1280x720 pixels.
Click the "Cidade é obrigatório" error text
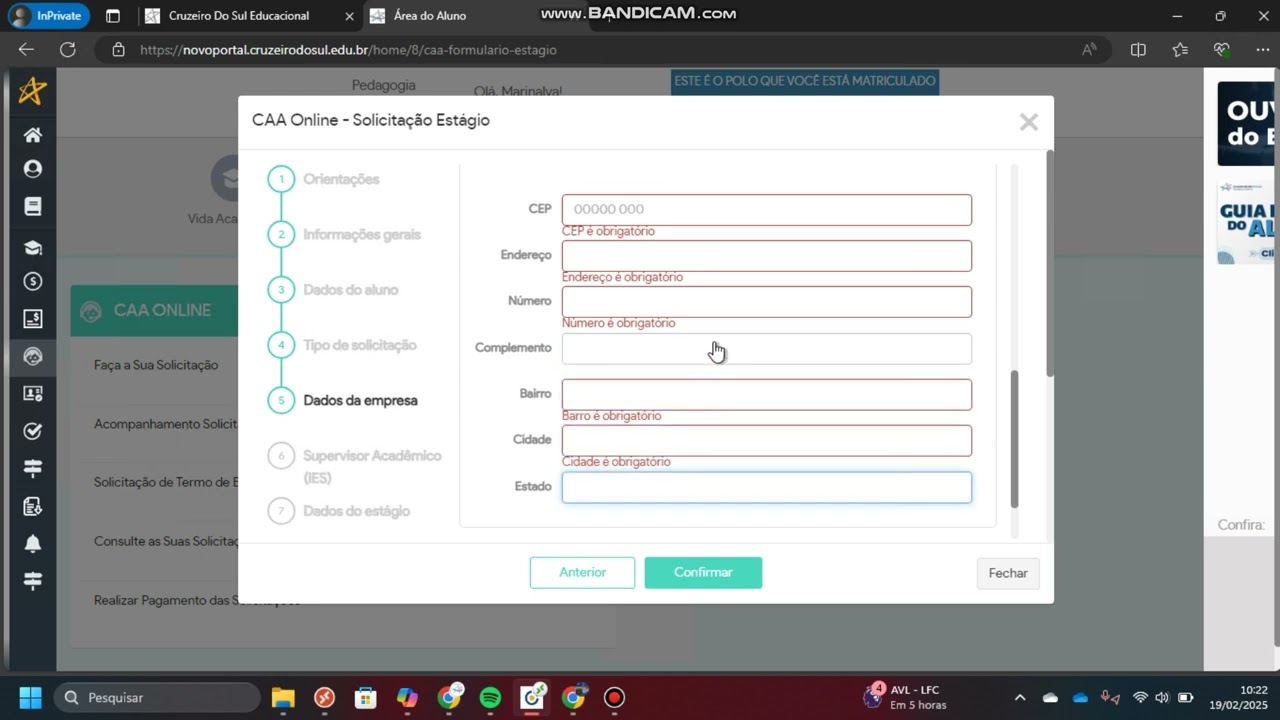point(616,462)
